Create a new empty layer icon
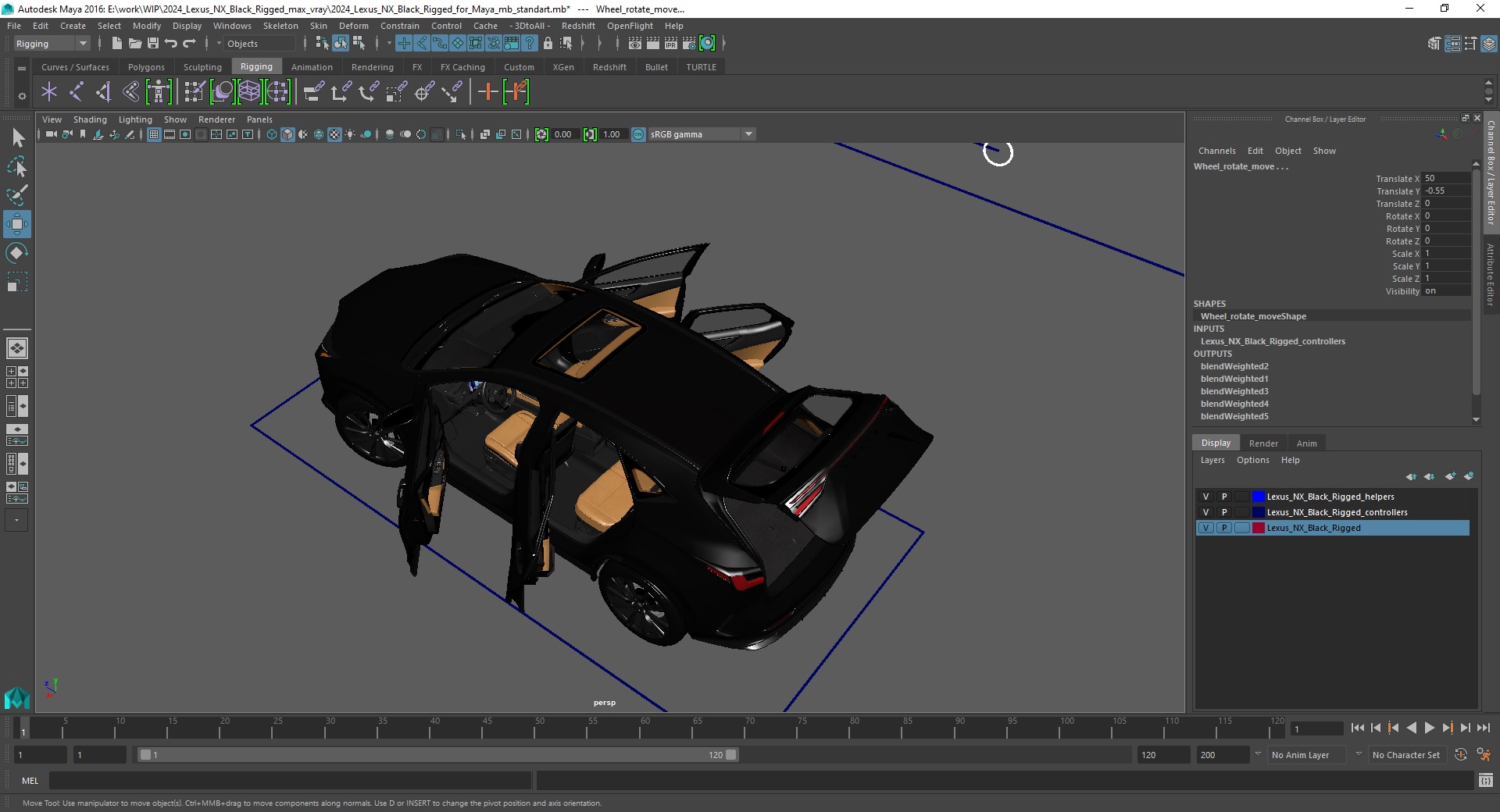Screen dimensions: 1500x812 (1450, 476)
